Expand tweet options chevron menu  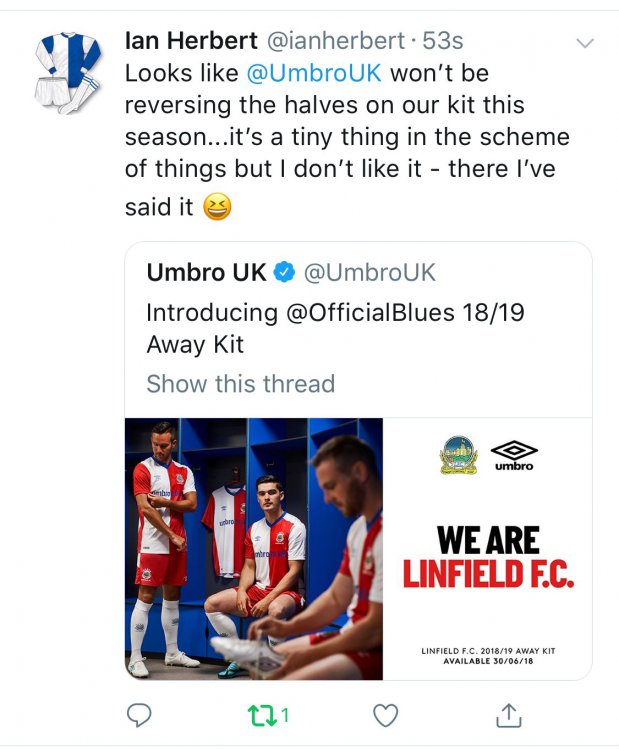coord(586,43)
